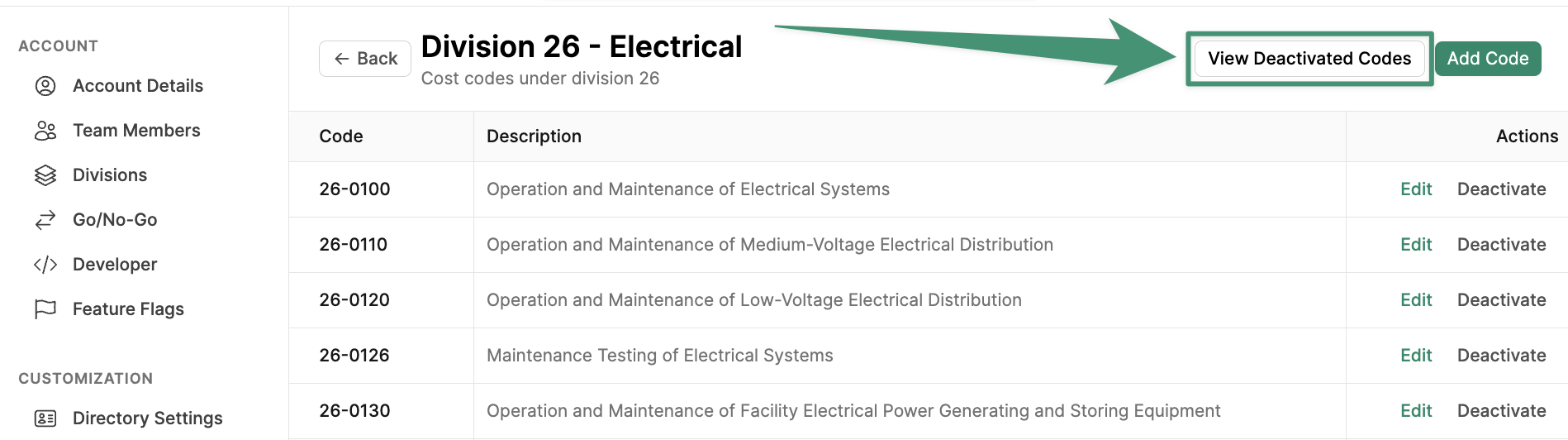
Task: Edit code 26-0100
Action: pos(1416,189)
